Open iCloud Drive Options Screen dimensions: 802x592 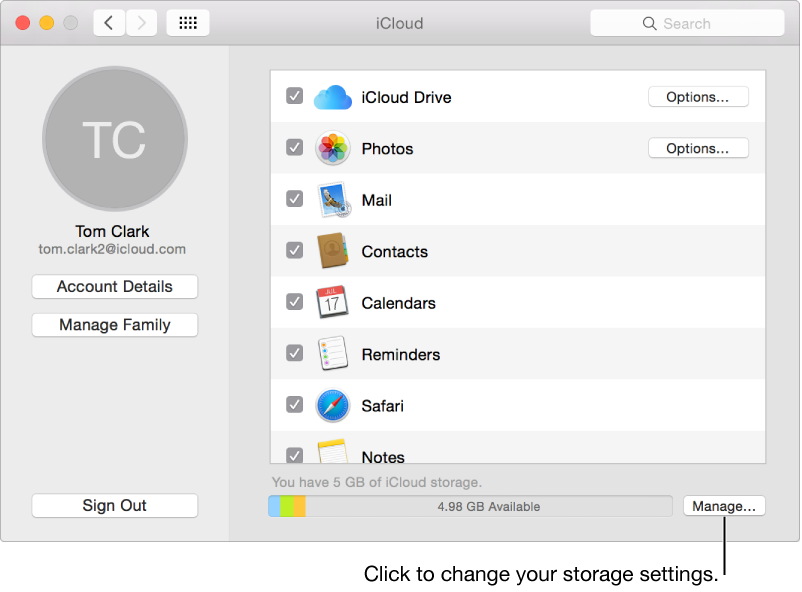point(698,96)
